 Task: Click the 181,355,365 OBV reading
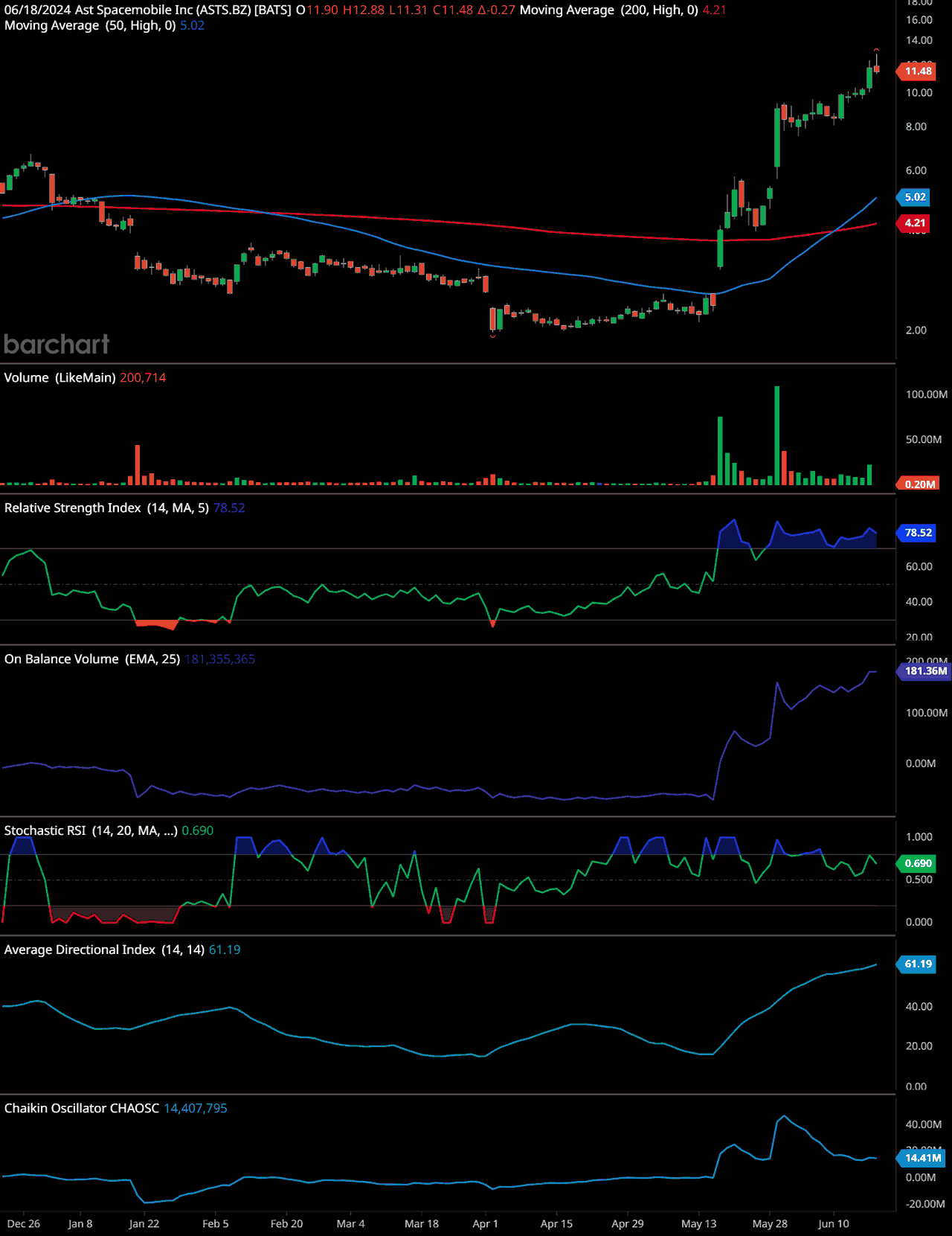coord(219,659)
